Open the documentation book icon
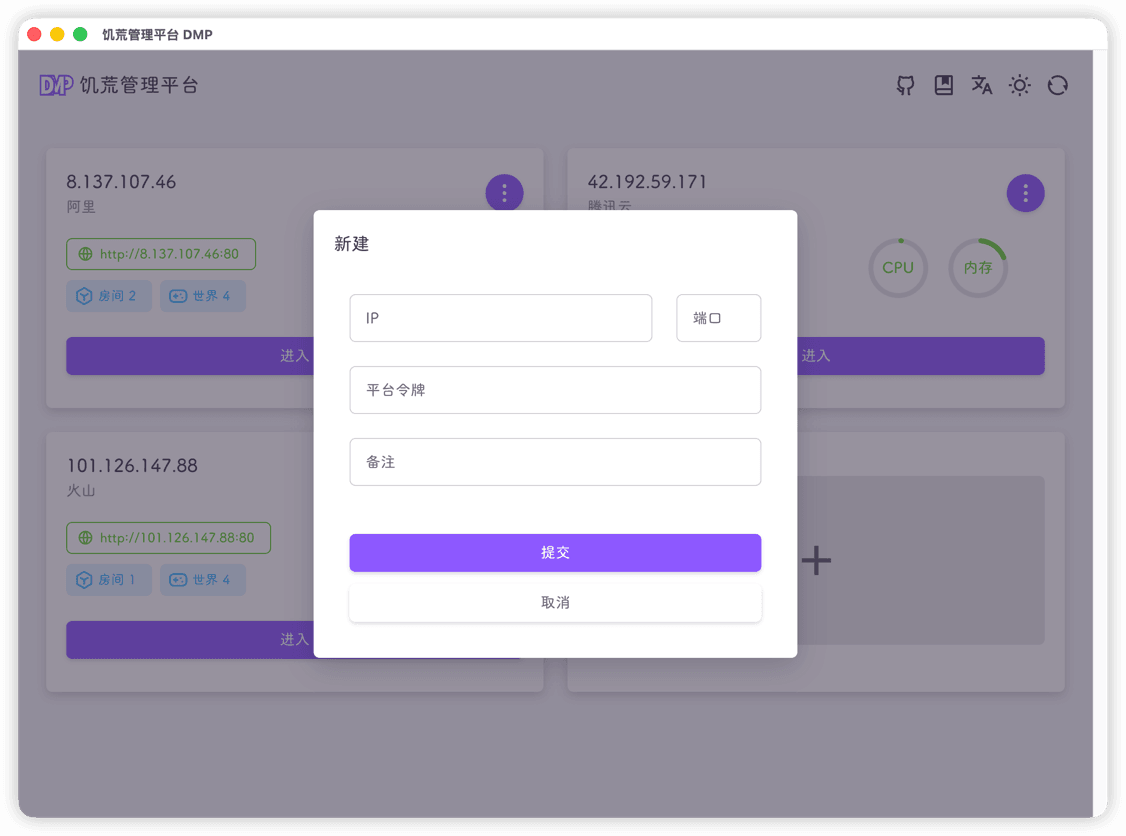The height and width of the screenshot is (836, 1126). 943,86
